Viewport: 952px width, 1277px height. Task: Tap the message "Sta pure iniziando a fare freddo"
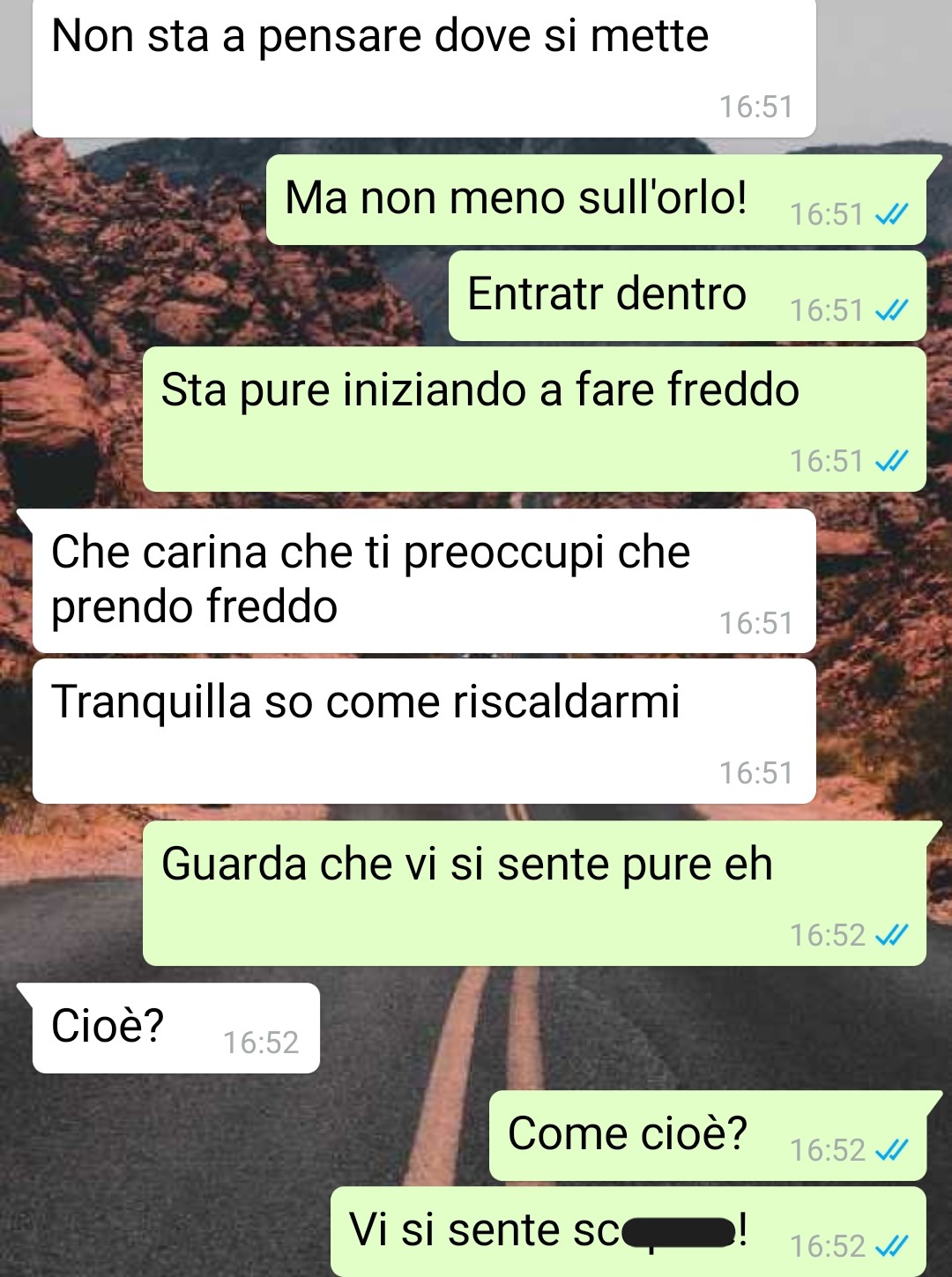click(534, 419)
